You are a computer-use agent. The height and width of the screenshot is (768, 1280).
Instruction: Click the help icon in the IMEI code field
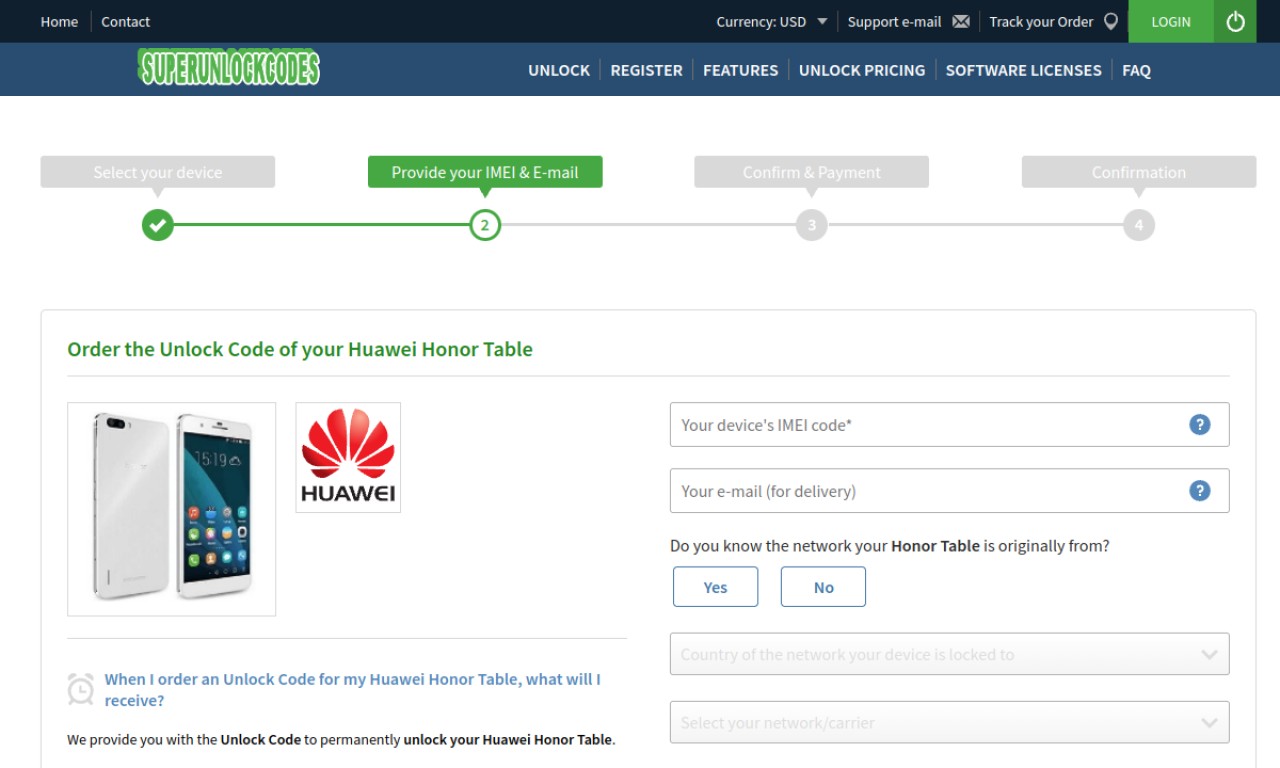(x=1200, y=425)
